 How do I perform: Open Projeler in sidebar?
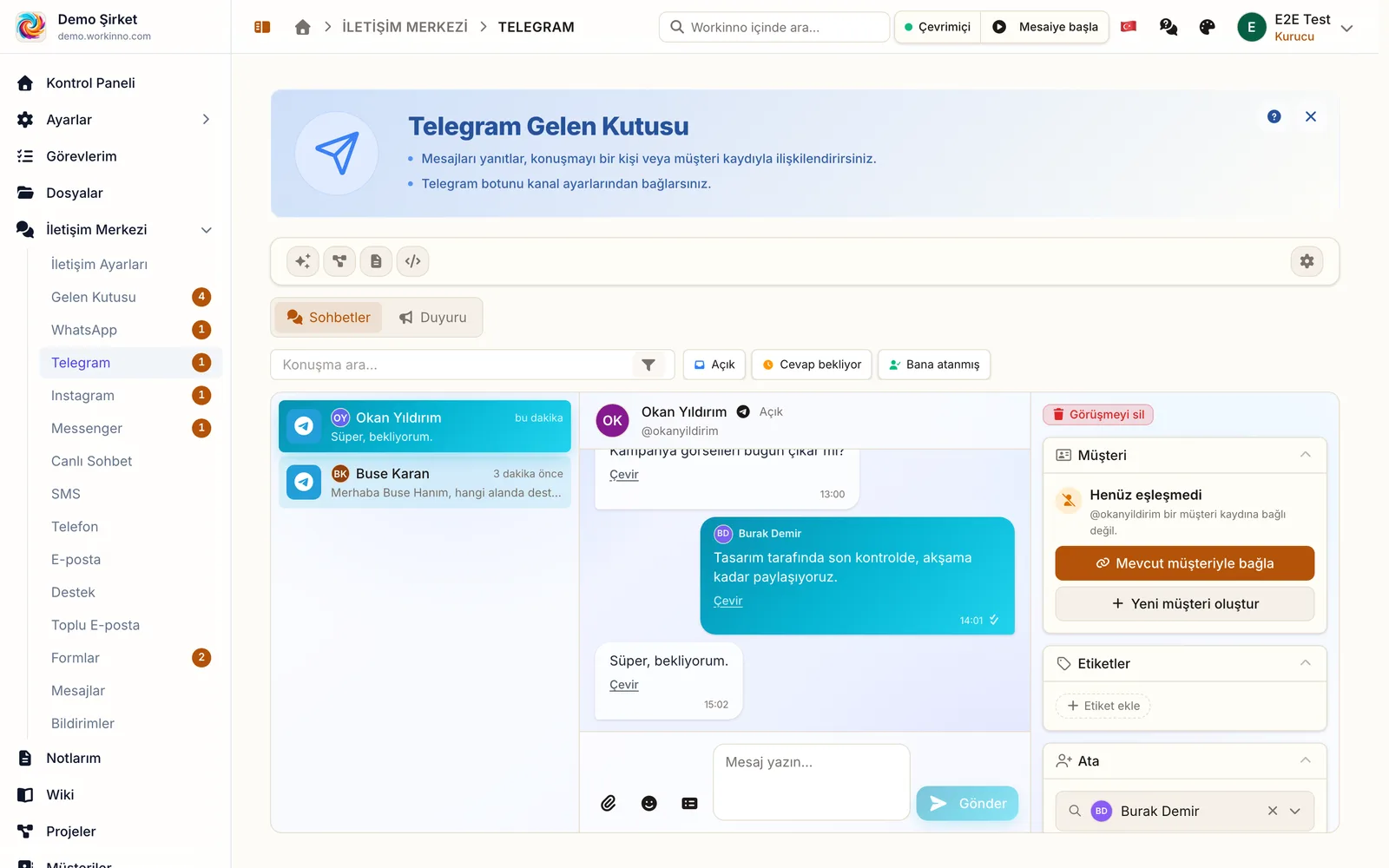(x=70, y=832)
